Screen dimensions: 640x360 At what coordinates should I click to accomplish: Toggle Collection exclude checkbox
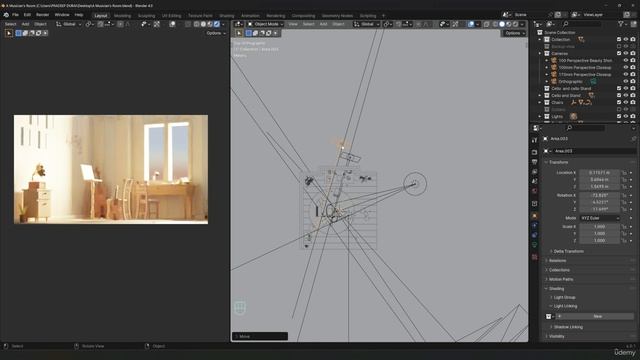(x=619, y=40)
